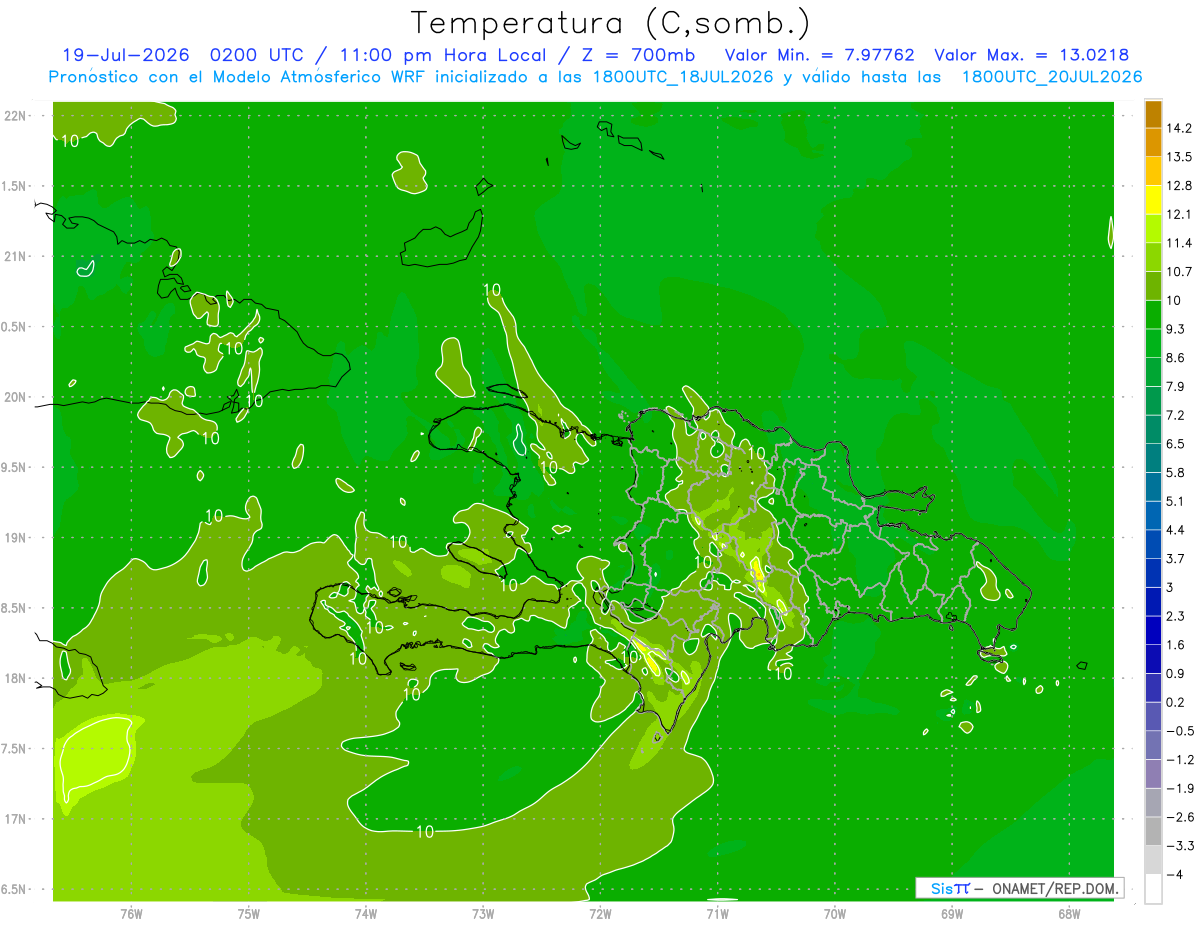Click the 10.7 colorbar value
1200x927 pixels.
(x=1179, y=272)
